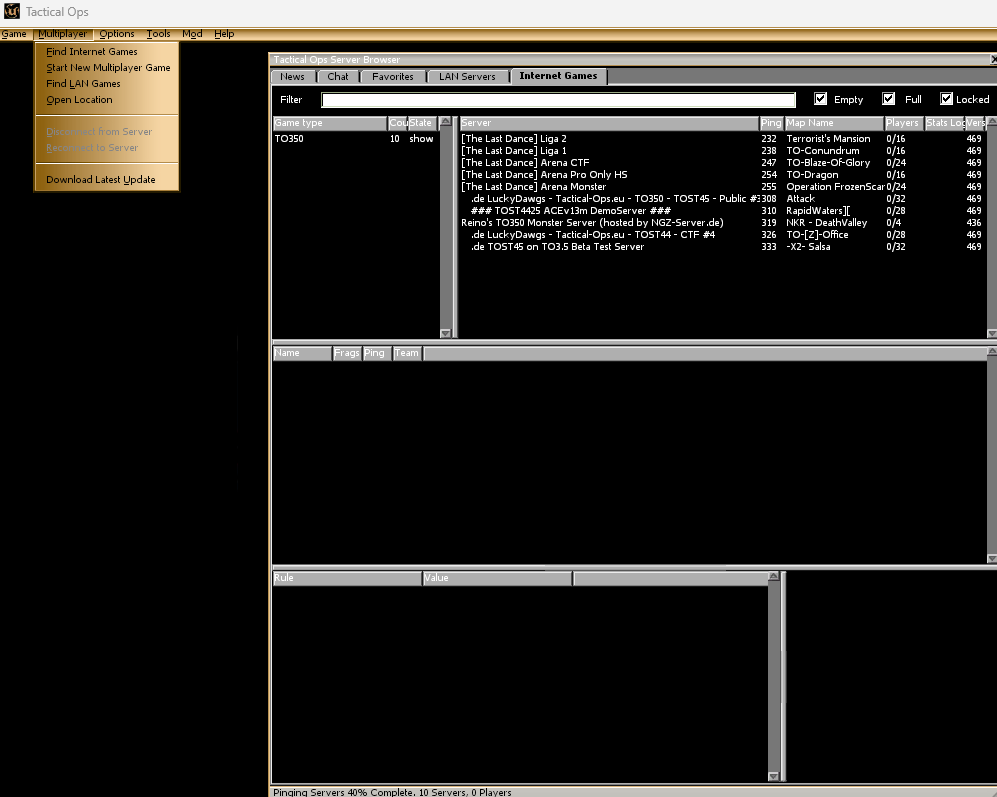Select TOST45 on TO3.5 Beta Test Server
Image resolution: width=997 pixels, height=797 pixels.
pyautogui.click(x=722, y=247)
